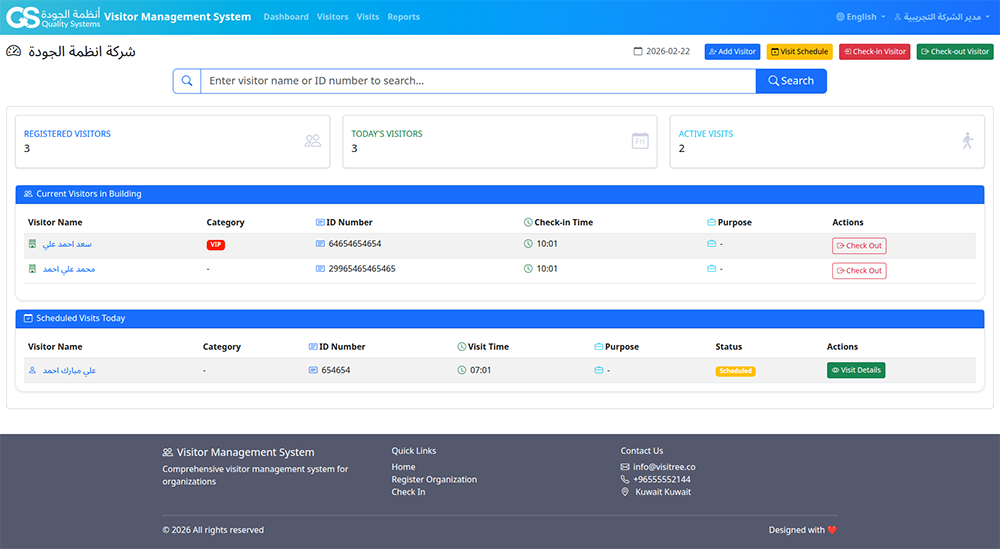1000x549 pixels.
Task: Go to the Reports navigation item
Action: tap(403, 17)
